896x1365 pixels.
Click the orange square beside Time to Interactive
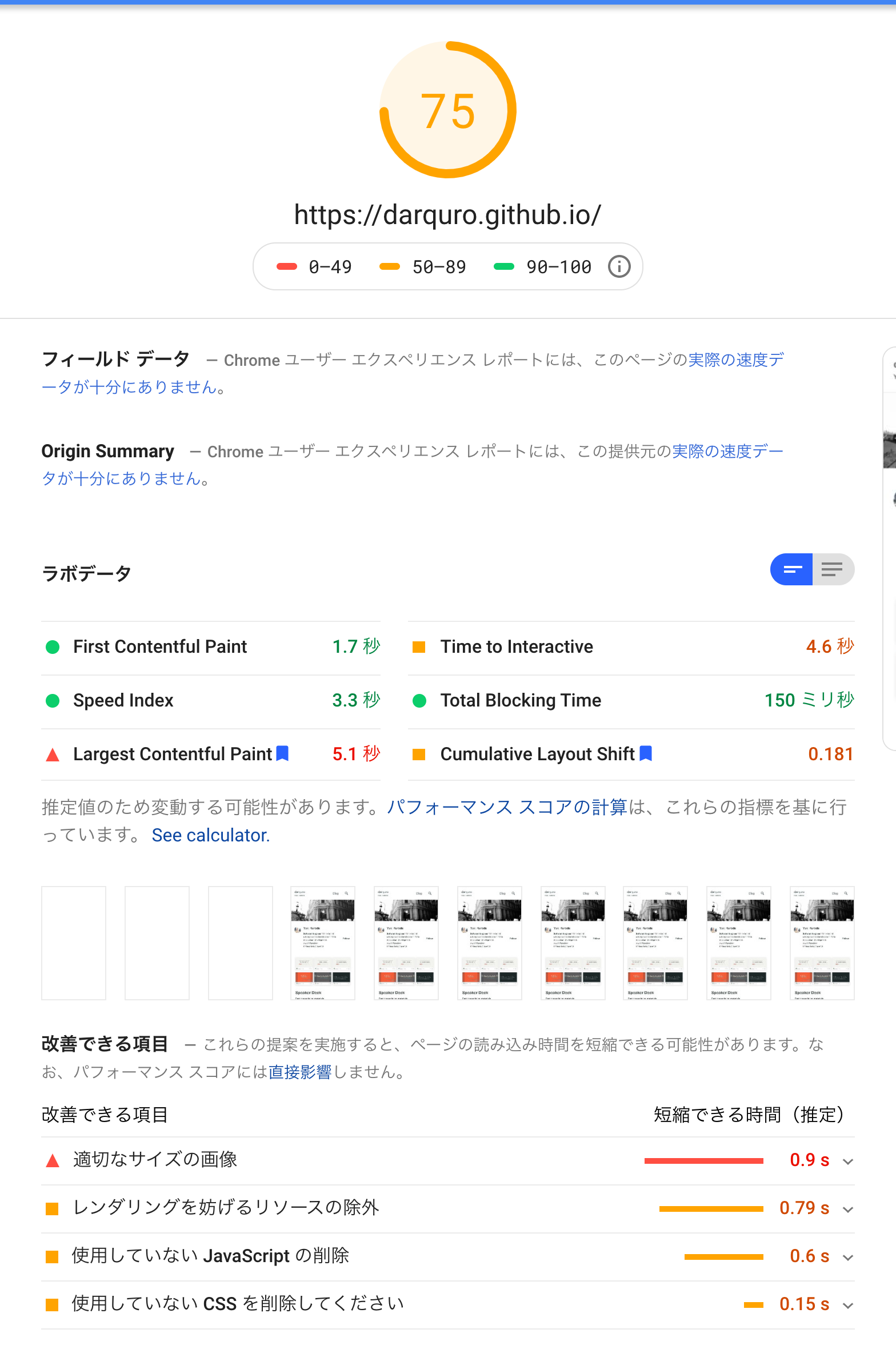point(419,647)
